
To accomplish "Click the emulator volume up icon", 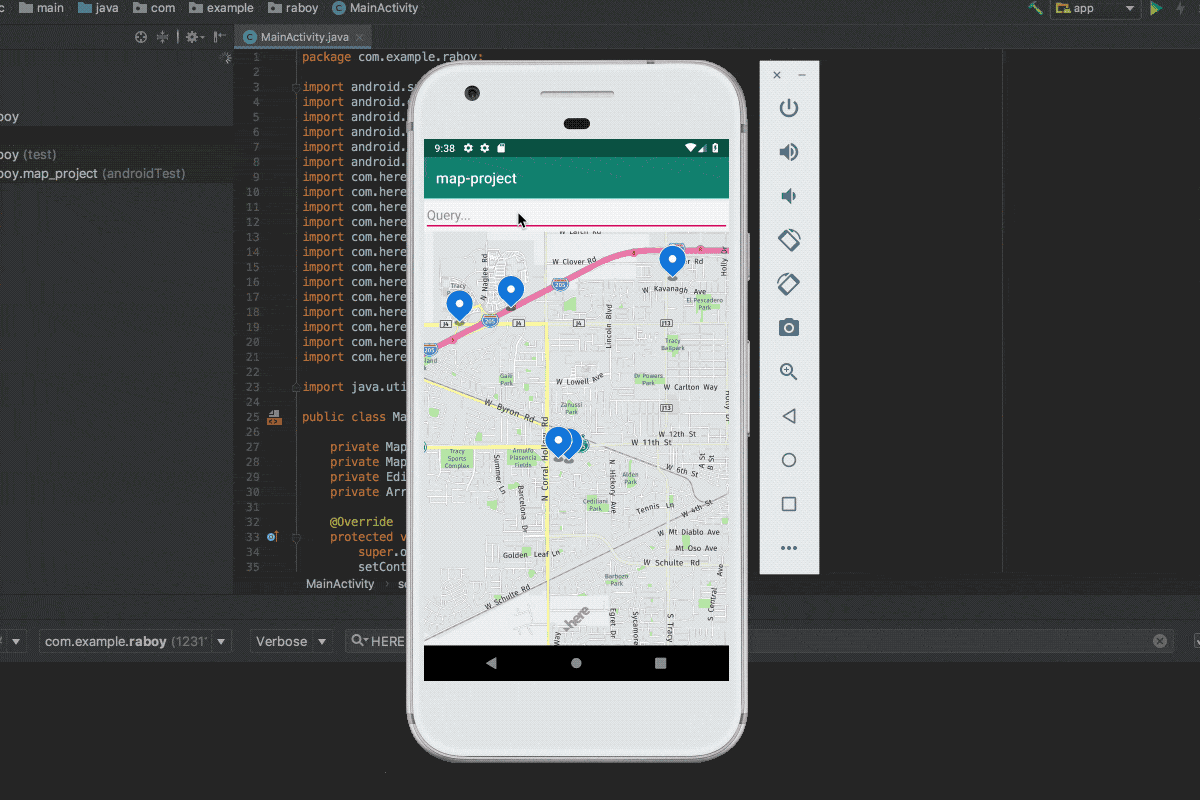I will (x=789, y=152).
